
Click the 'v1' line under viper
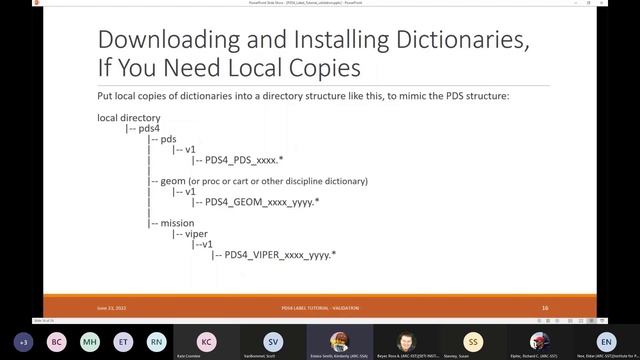(x=202, y=244)
